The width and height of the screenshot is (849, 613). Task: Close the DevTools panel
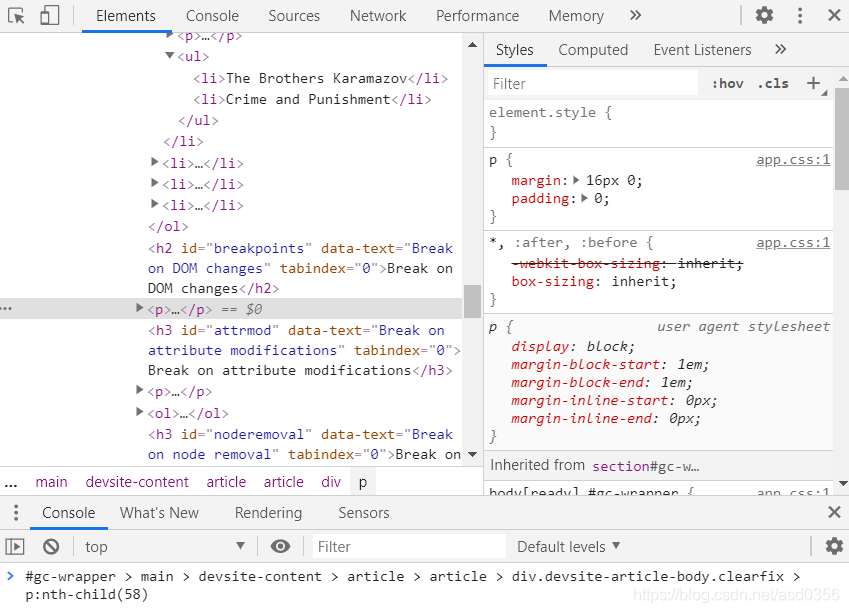pyautogui.click(x=834, y=15)
